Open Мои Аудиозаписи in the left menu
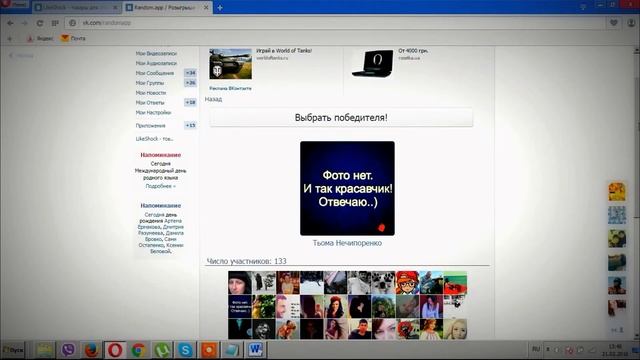The width and height of the screenshot is (640, 360). click(156, 63)
